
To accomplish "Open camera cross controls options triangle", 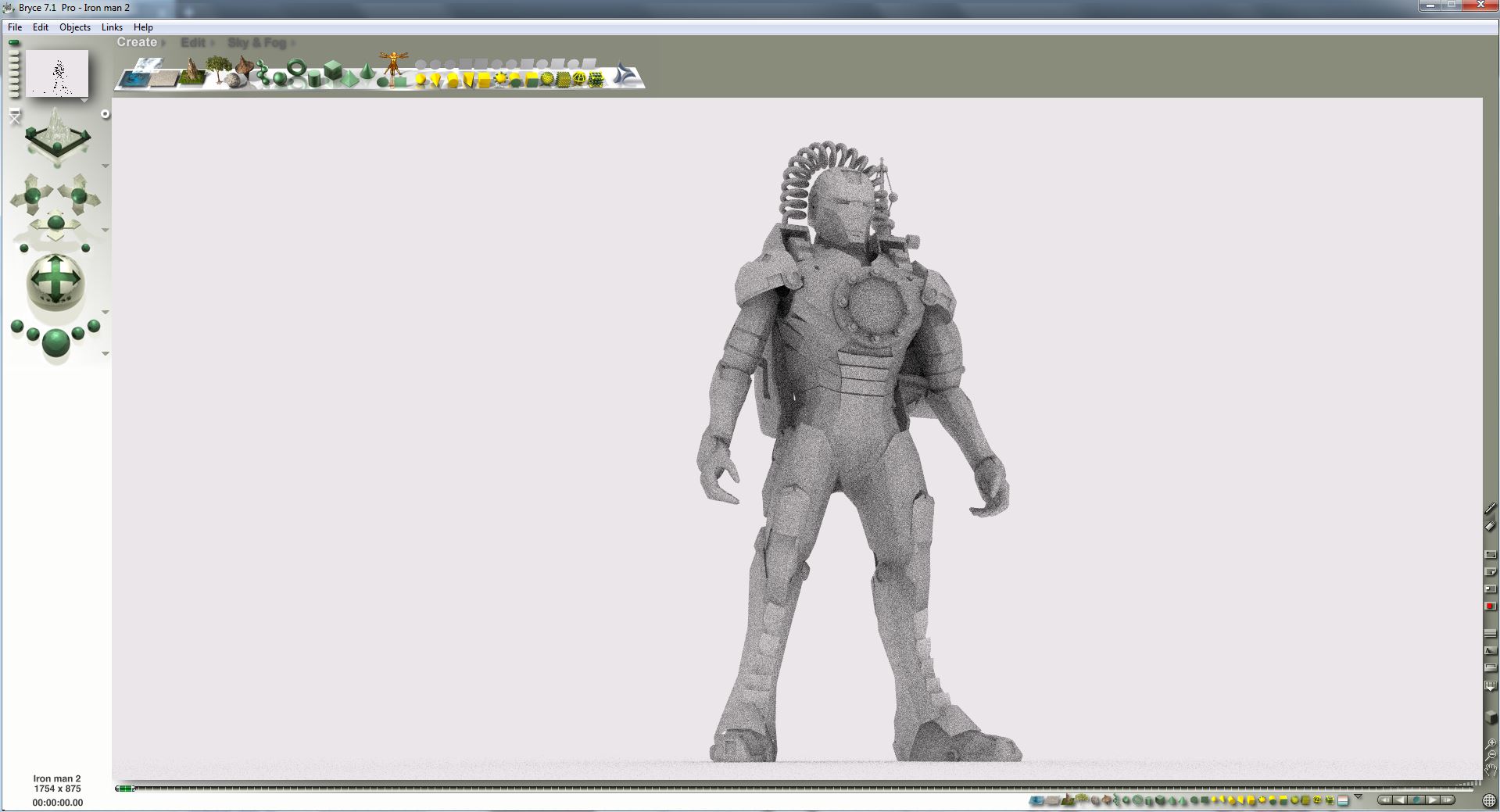I will (106, 231).
